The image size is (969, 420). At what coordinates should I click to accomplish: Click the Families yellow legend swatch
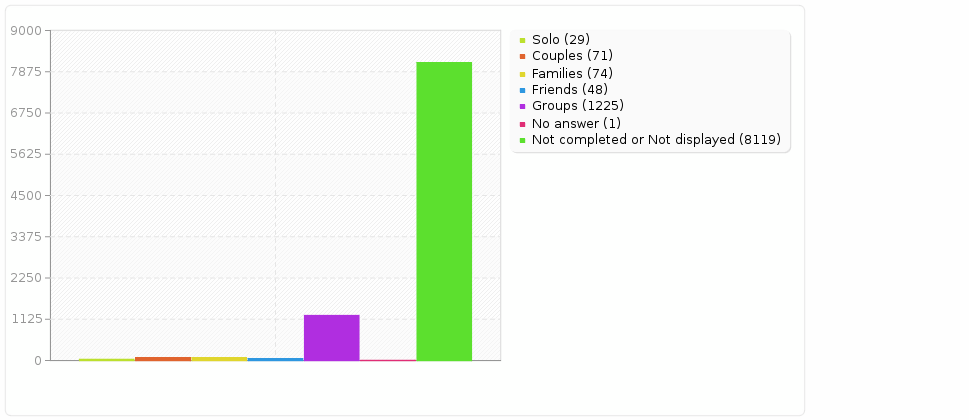(522, 74)
